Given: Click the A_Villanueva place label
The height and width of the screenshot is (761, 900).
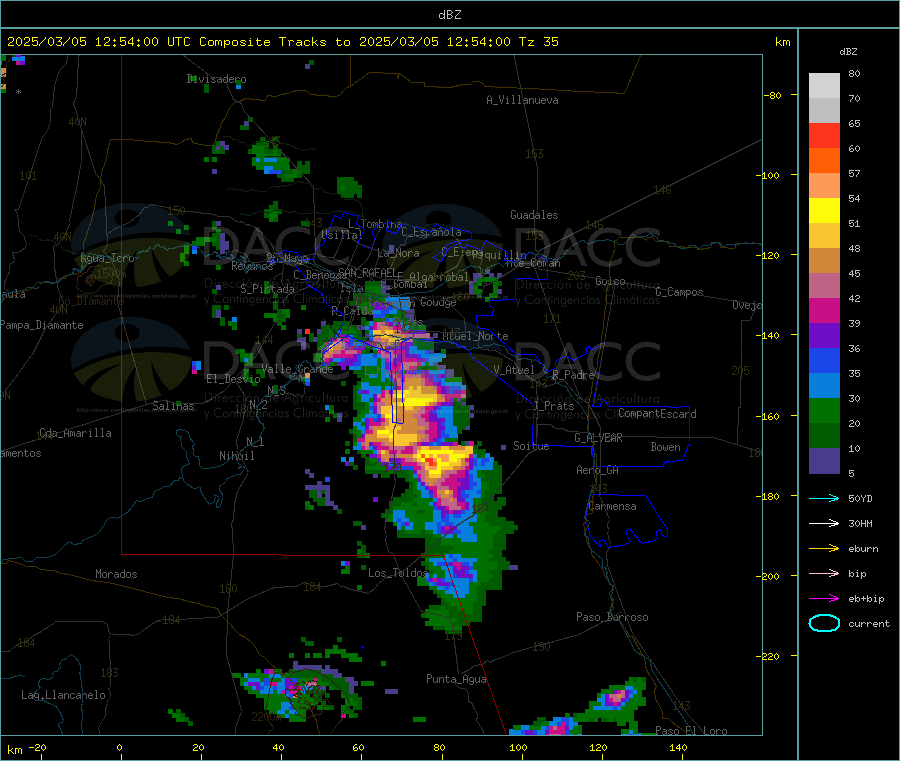Looking at the screenshot, I should [522, 100].
